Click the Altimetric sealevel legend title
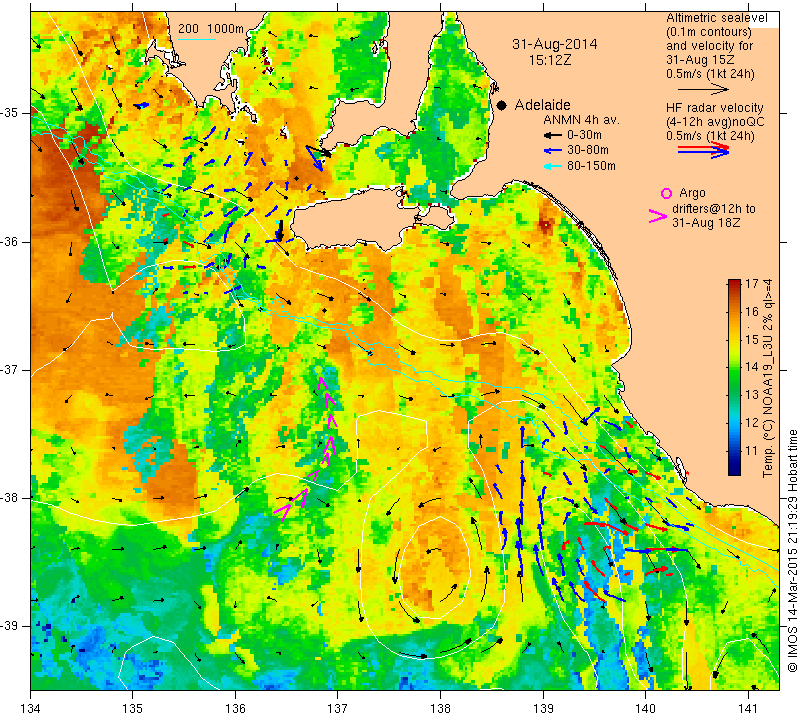 tap(716, 18)
